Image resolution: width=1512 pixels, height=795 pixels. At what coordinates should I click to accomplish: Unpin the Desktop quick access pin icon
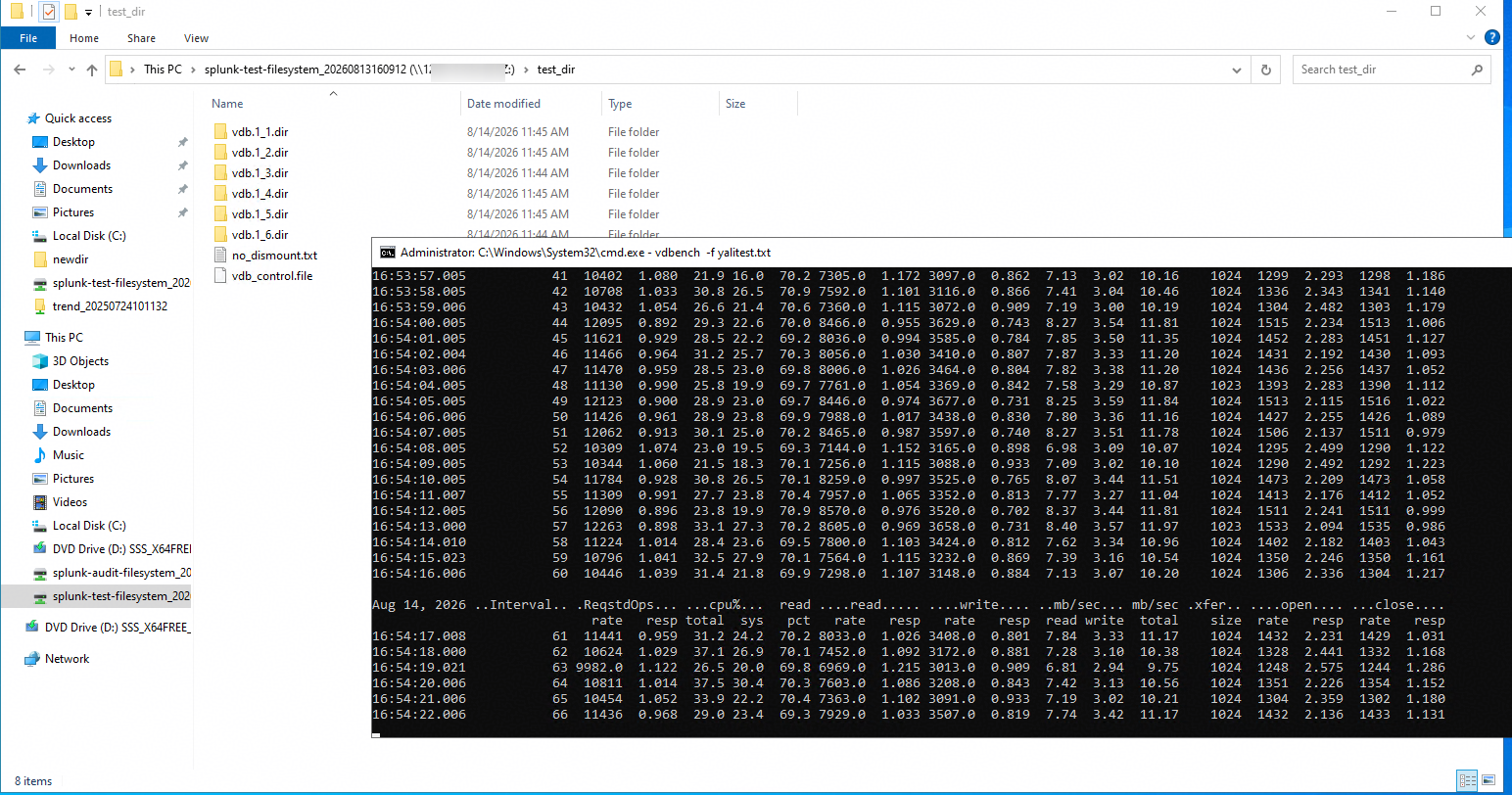[x=182, y=142]
